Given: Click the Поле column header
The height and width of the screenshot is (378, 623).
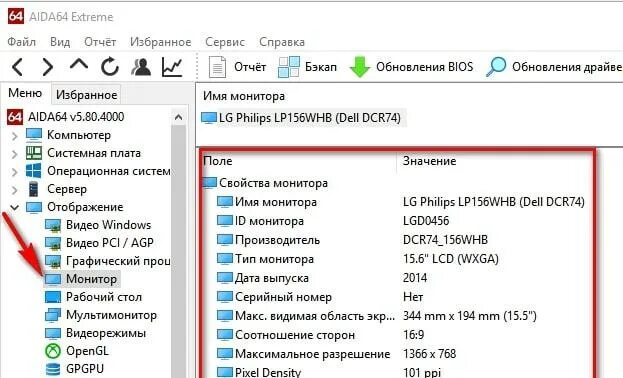Looking at the screenshot, I should click(x=217, y=161).
